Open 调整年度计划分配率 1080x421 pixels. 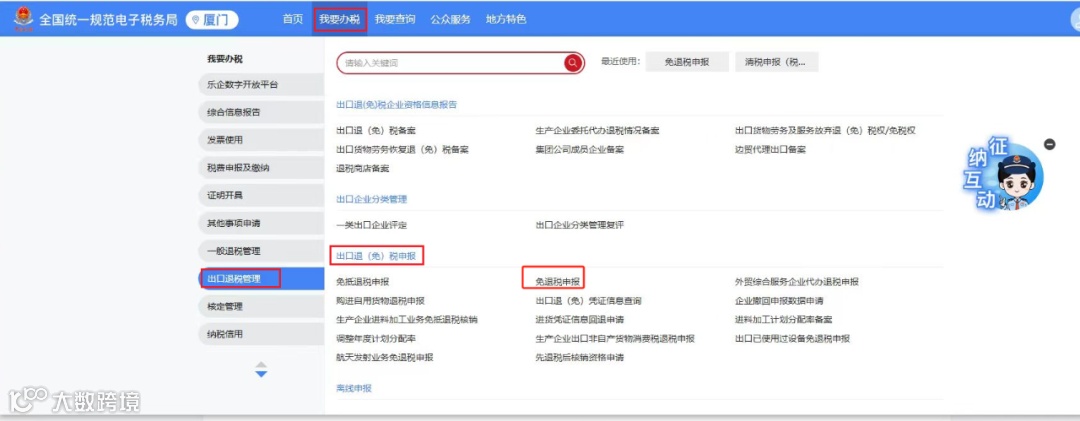376,339
